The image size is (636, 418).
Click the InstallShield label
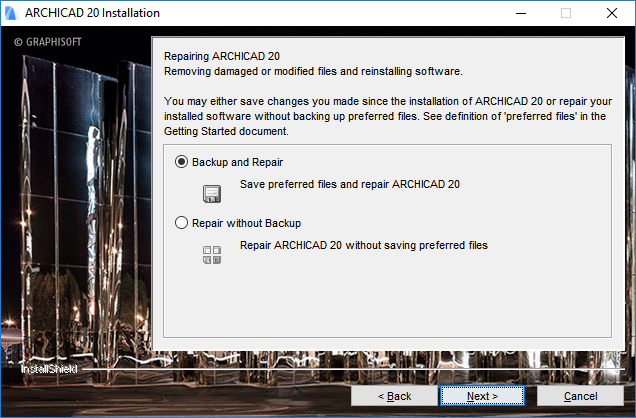click(x=49, y=369)
